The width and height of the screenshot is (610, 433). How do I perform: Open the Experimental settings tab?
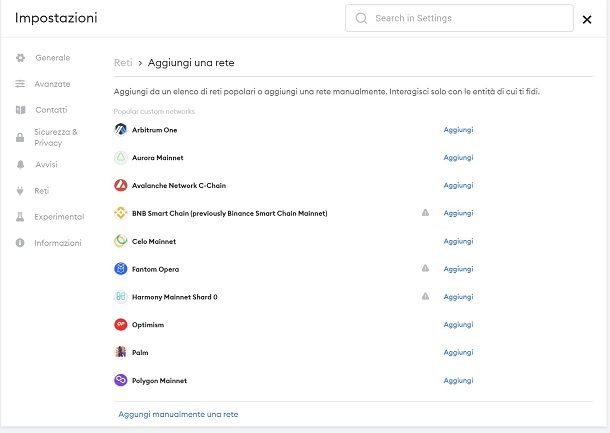pyautogui.click(x=59, y=217)
